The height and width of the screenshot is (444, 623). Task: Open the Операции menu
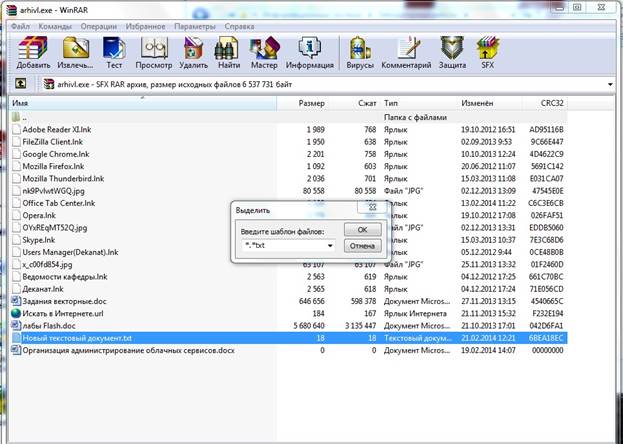coord(99,27)
